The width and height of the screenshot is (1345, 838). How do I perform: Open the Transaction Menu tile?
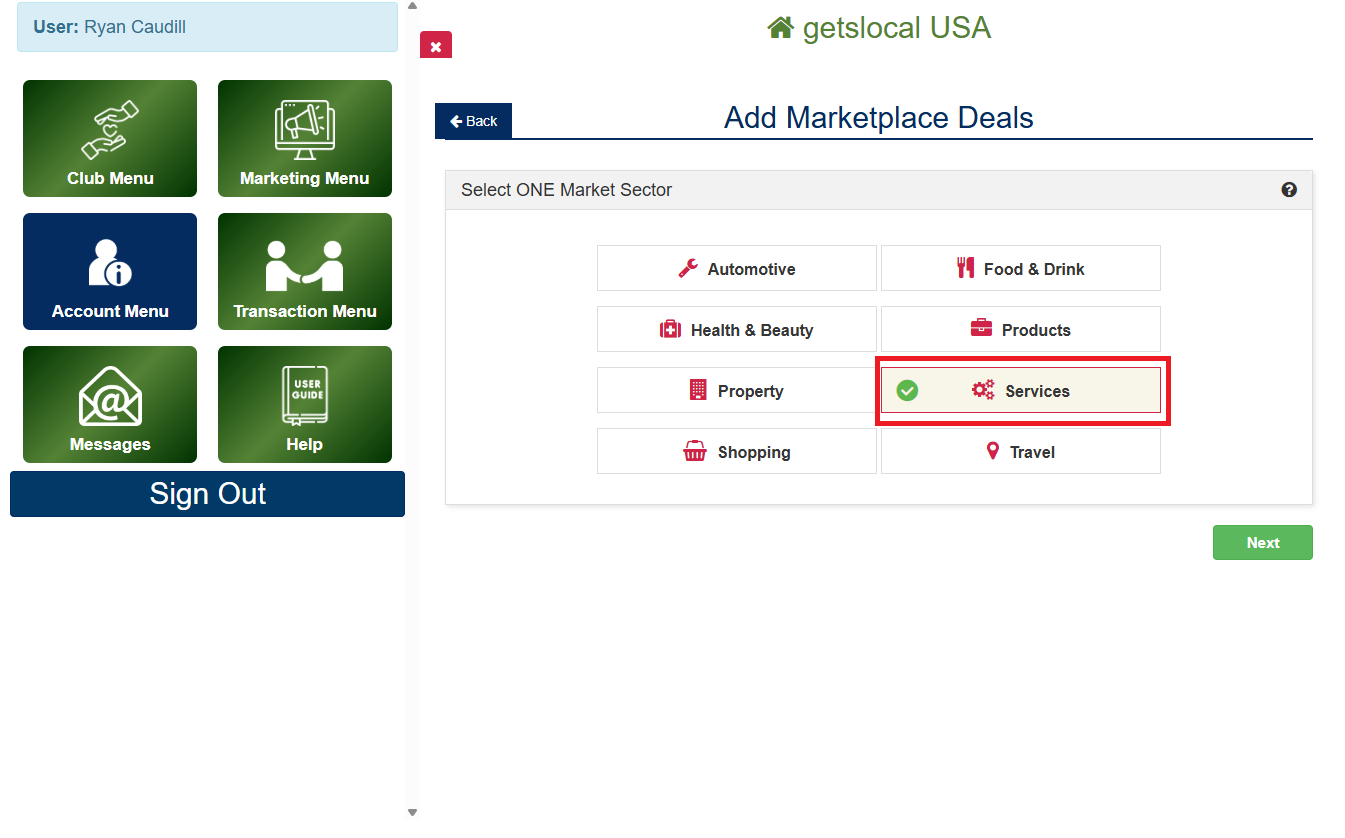(x=305, y=271)
